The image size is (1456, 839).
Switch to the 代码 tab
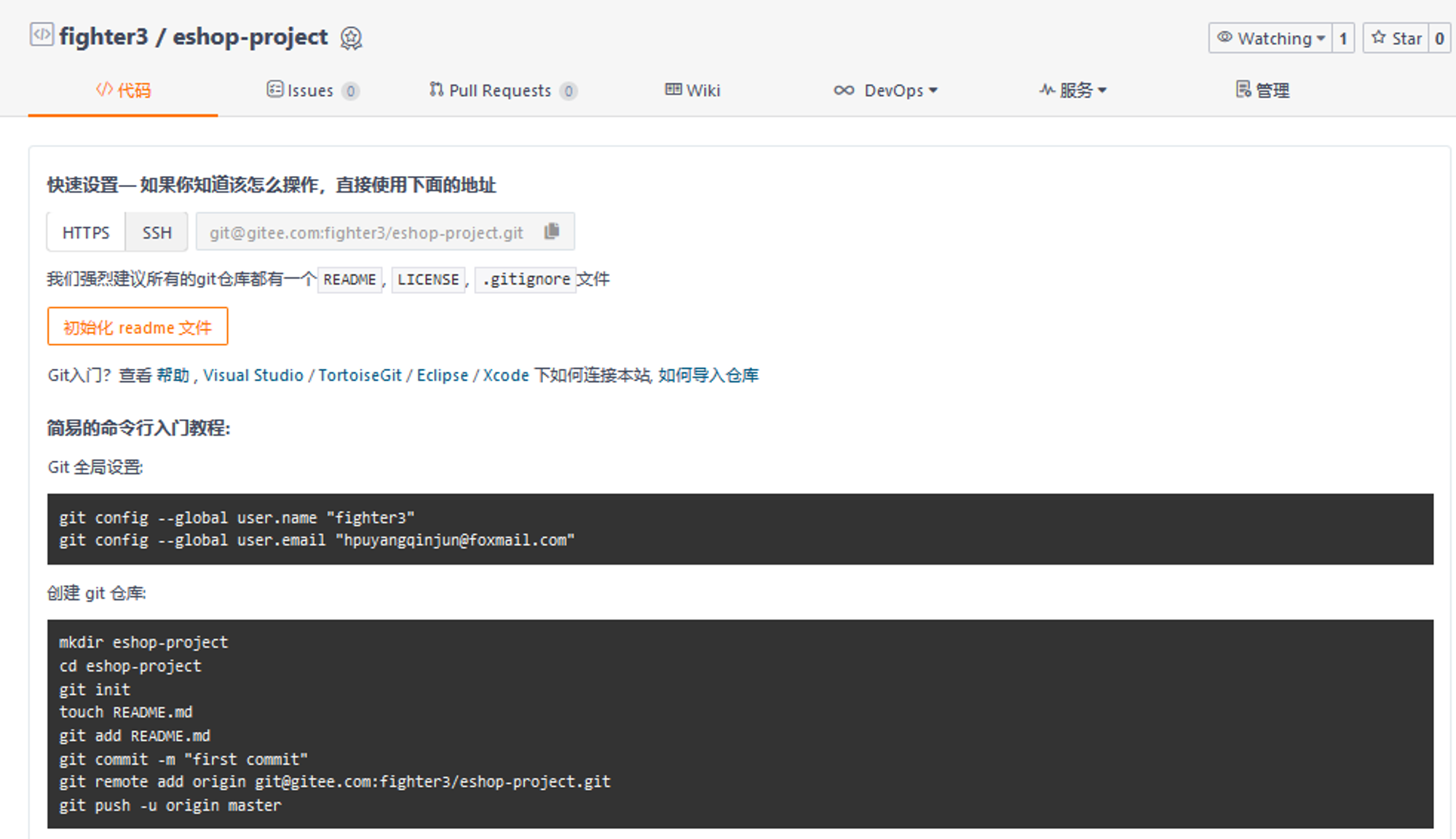point(123,90)
